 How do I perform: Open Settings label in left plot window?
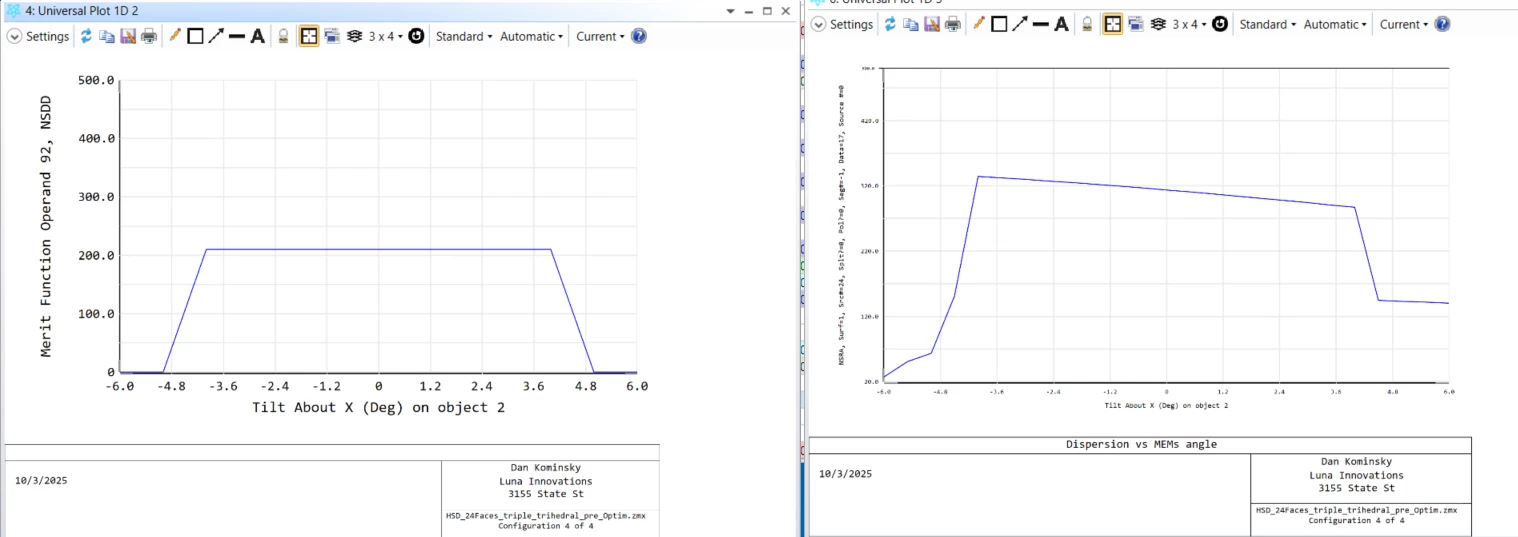(x=48, y=36)
